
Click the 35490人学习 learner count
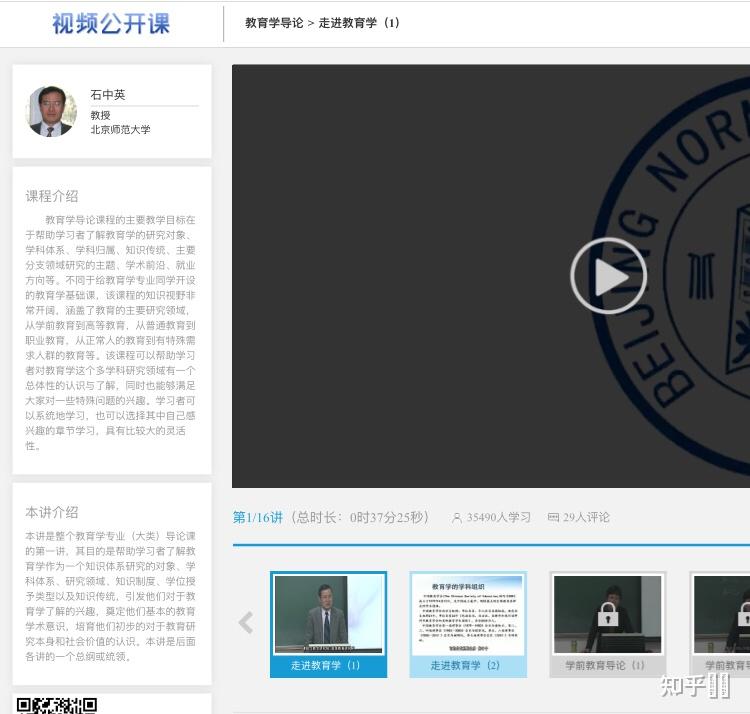pos(498,517)
